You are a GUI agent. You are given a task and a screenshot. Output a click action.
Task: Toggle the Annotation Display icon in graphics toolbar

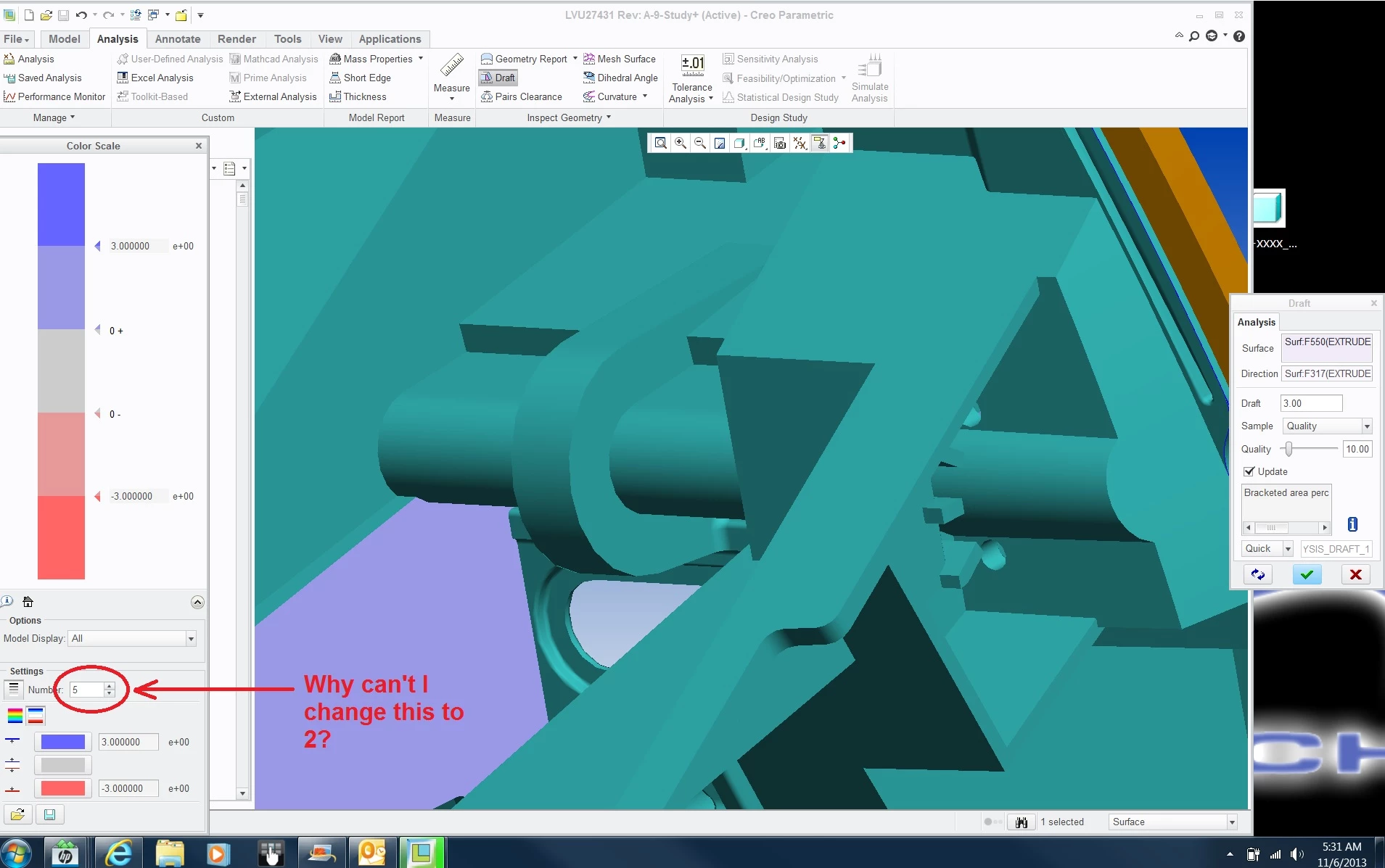pos(820,143)
